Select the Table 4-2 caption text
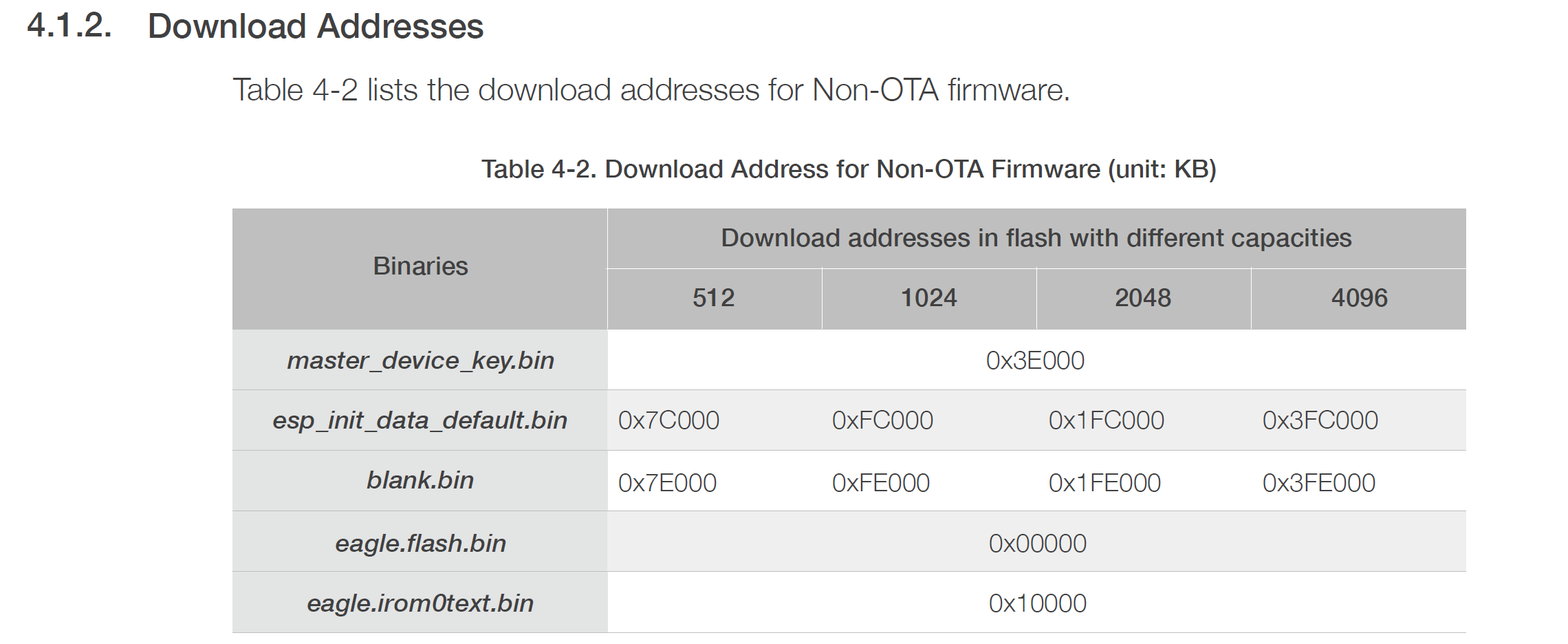Viewport: 1568px width, 644px height. 849,169
